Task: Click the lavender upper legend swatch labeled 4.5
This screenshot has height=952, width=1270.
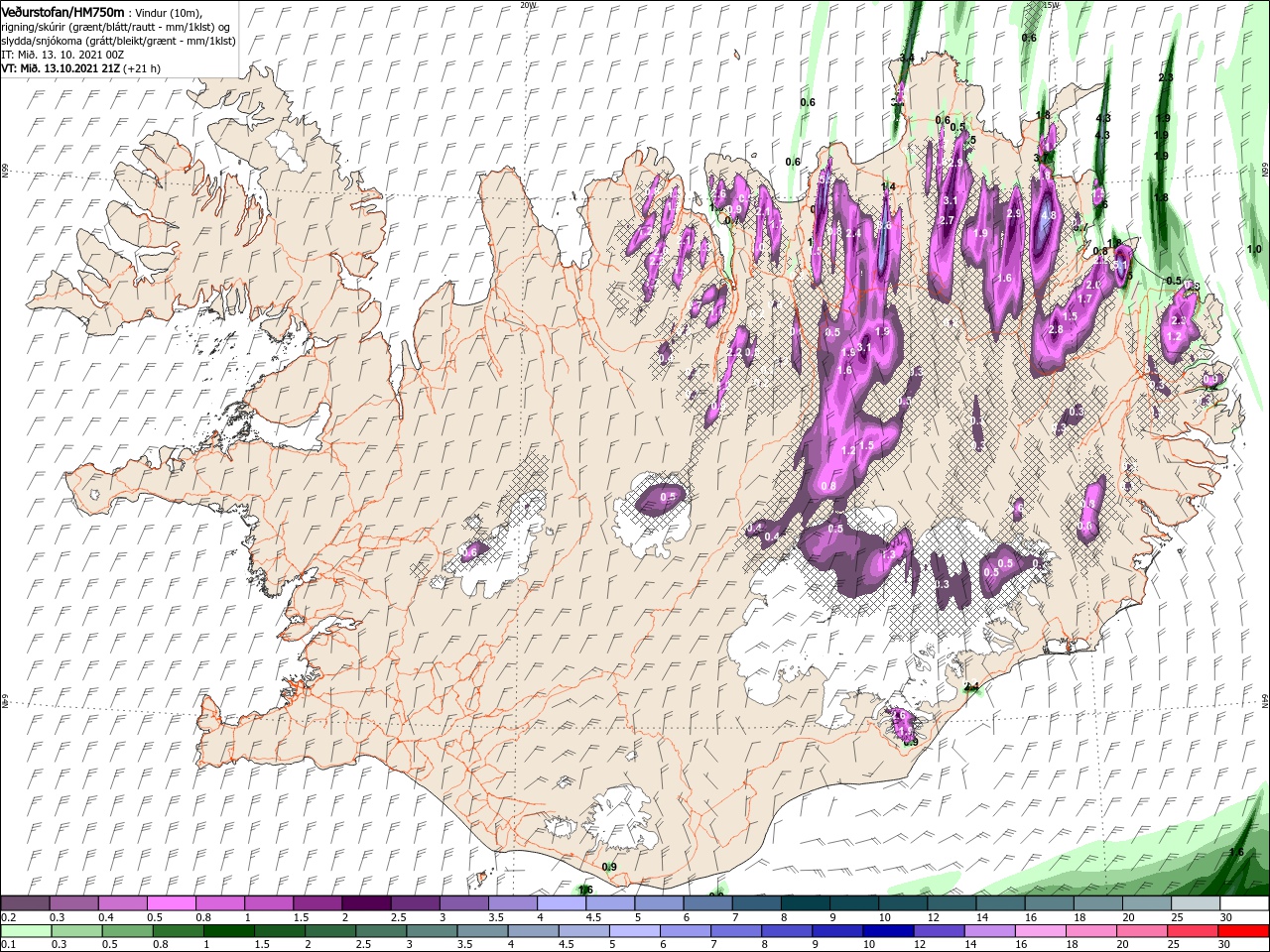Action: (609, 903)
